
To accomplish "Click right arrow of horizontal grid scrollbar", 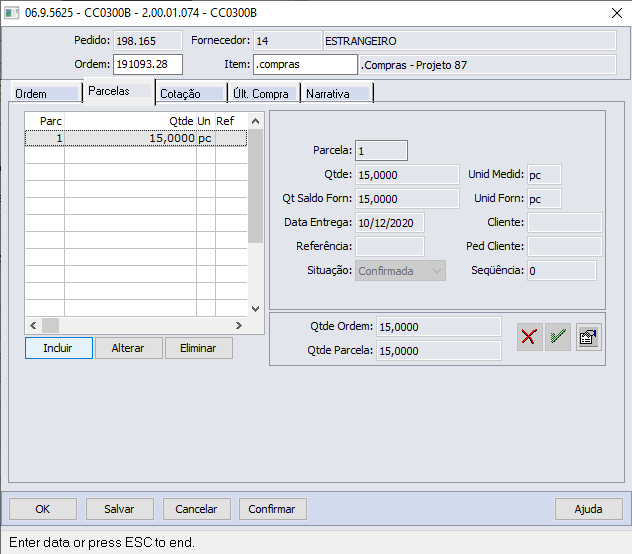I will pyautogui.click(x=239, y=325).
